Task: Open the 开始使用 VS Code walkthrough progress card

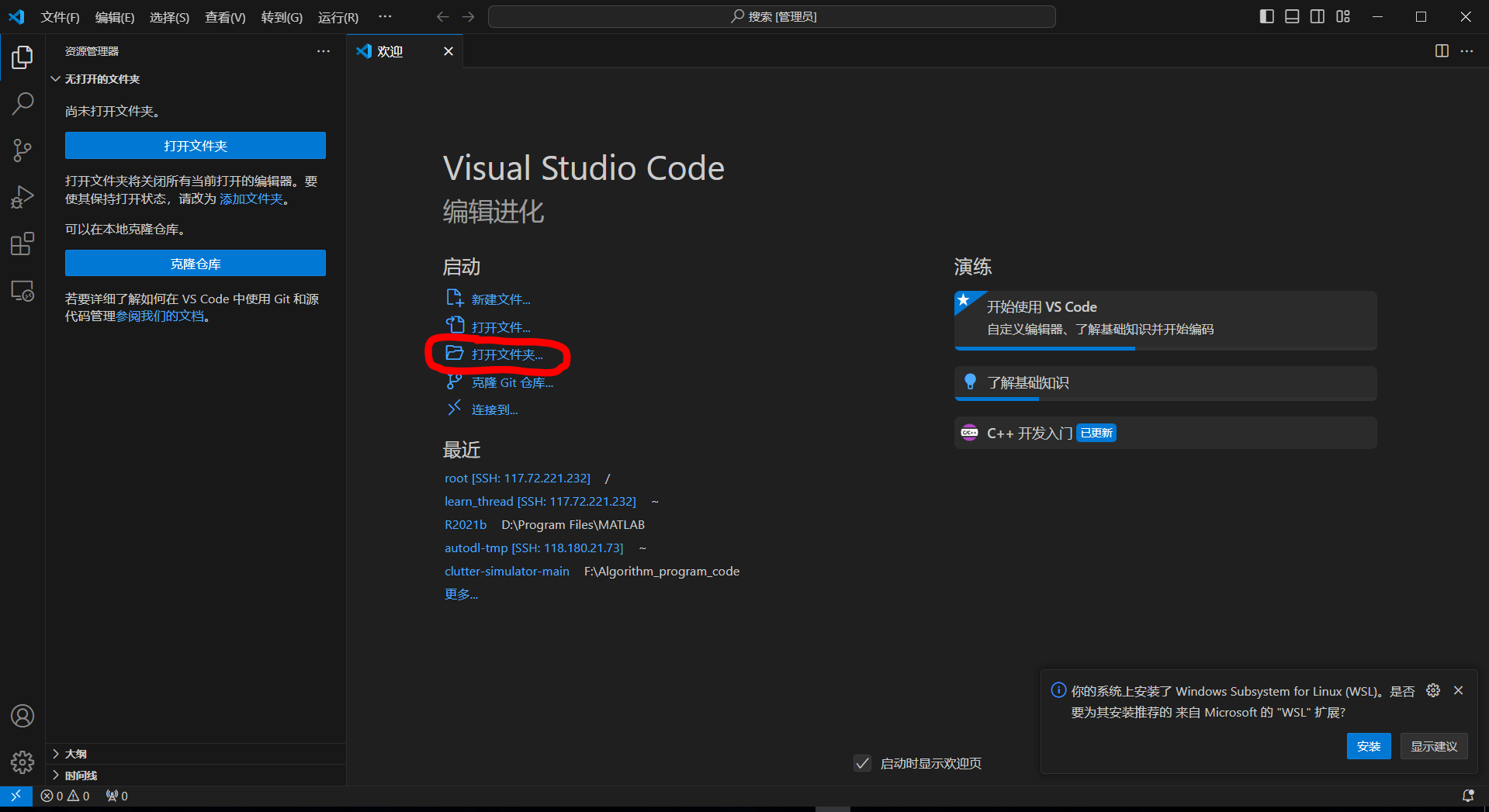Action: pos(1165,319)
